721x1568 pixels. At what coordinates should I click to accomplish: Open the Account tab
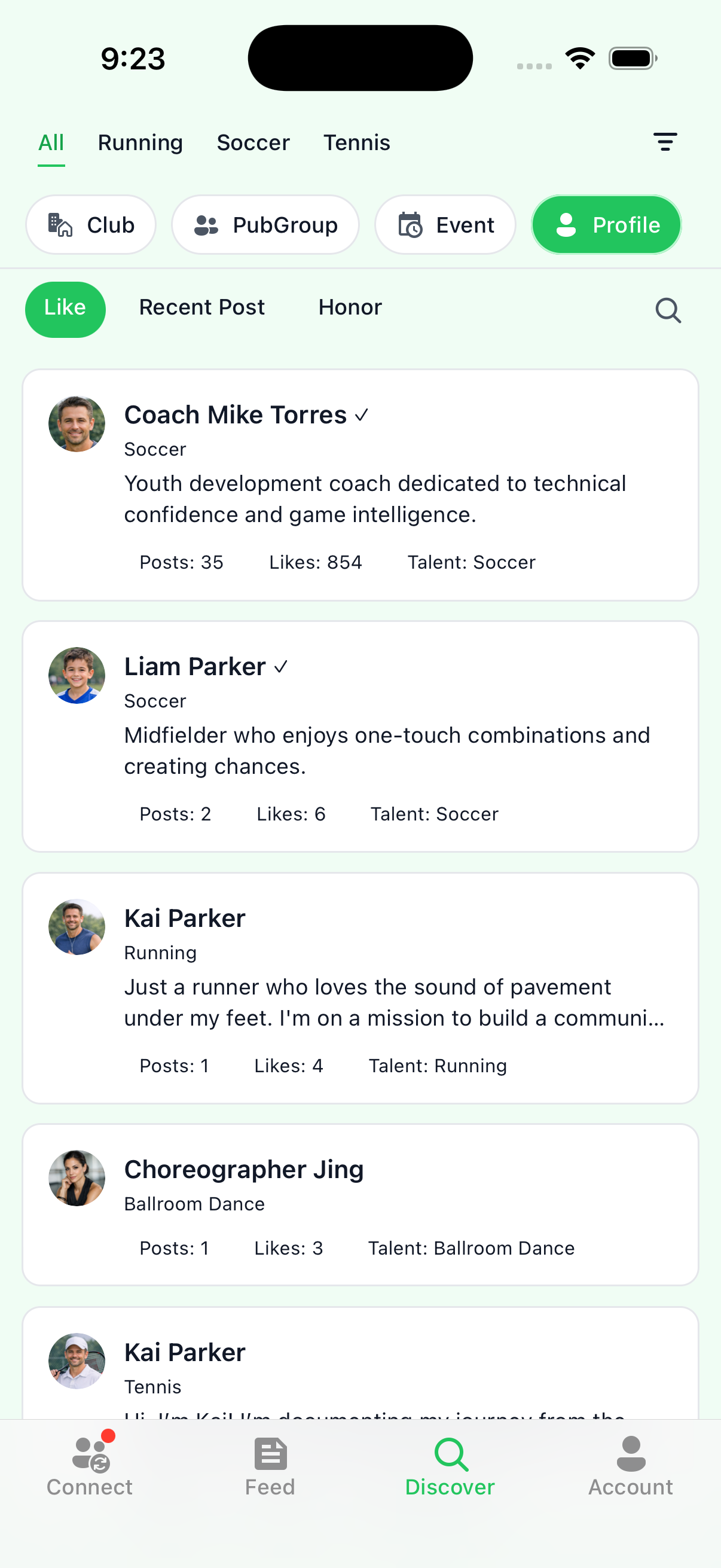[x=630, y=1466]
